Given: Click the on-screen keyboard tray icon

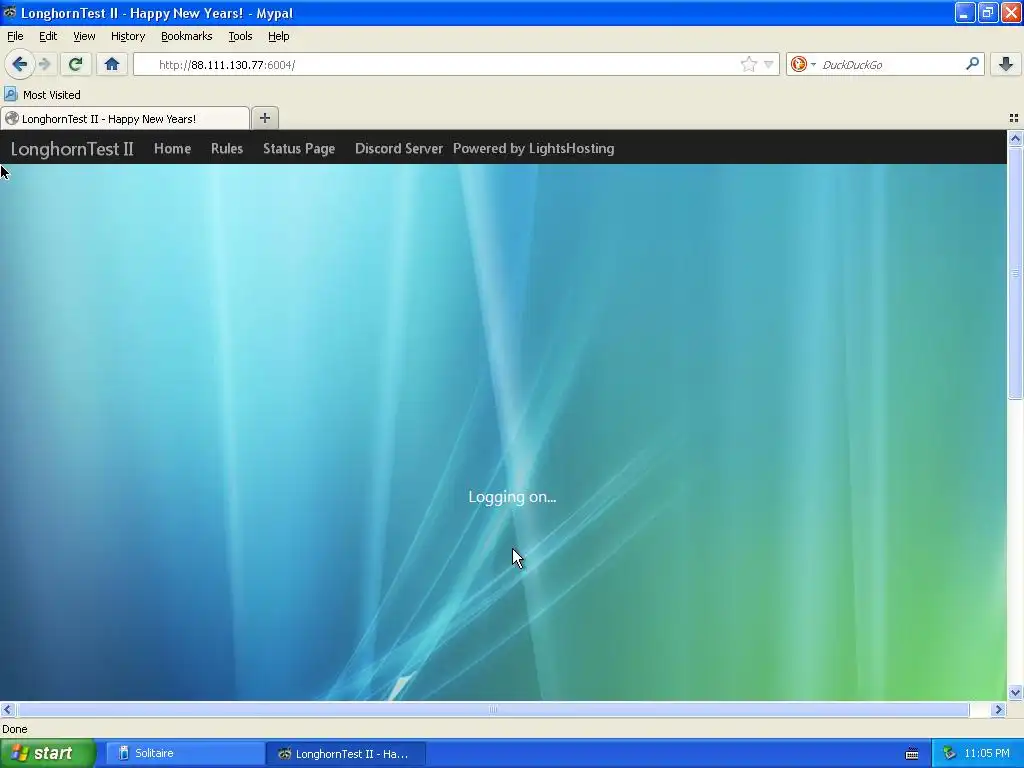Looking at the screenshot, I should [912, 754].
